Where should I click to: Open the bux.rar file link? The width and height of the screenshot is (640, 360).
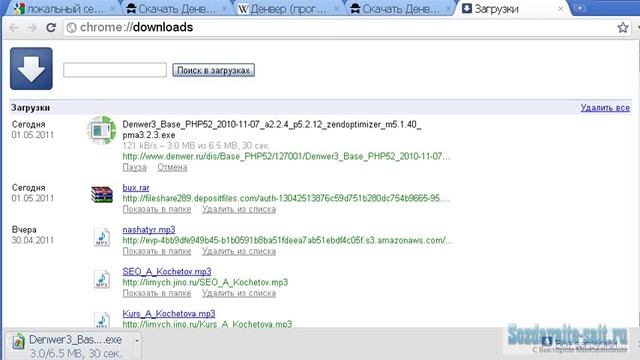point(136,188)
